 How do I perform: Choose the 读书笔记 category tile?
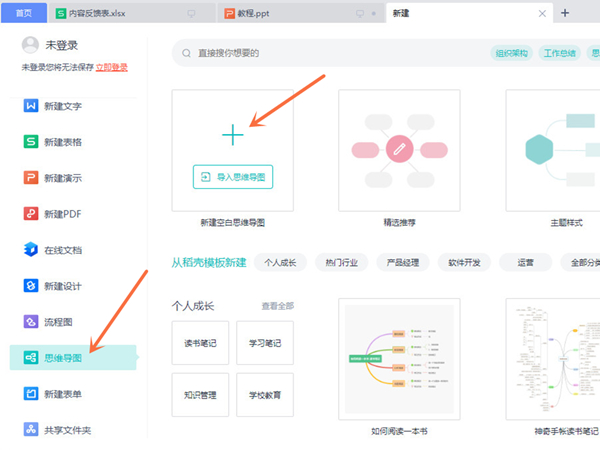200,342
